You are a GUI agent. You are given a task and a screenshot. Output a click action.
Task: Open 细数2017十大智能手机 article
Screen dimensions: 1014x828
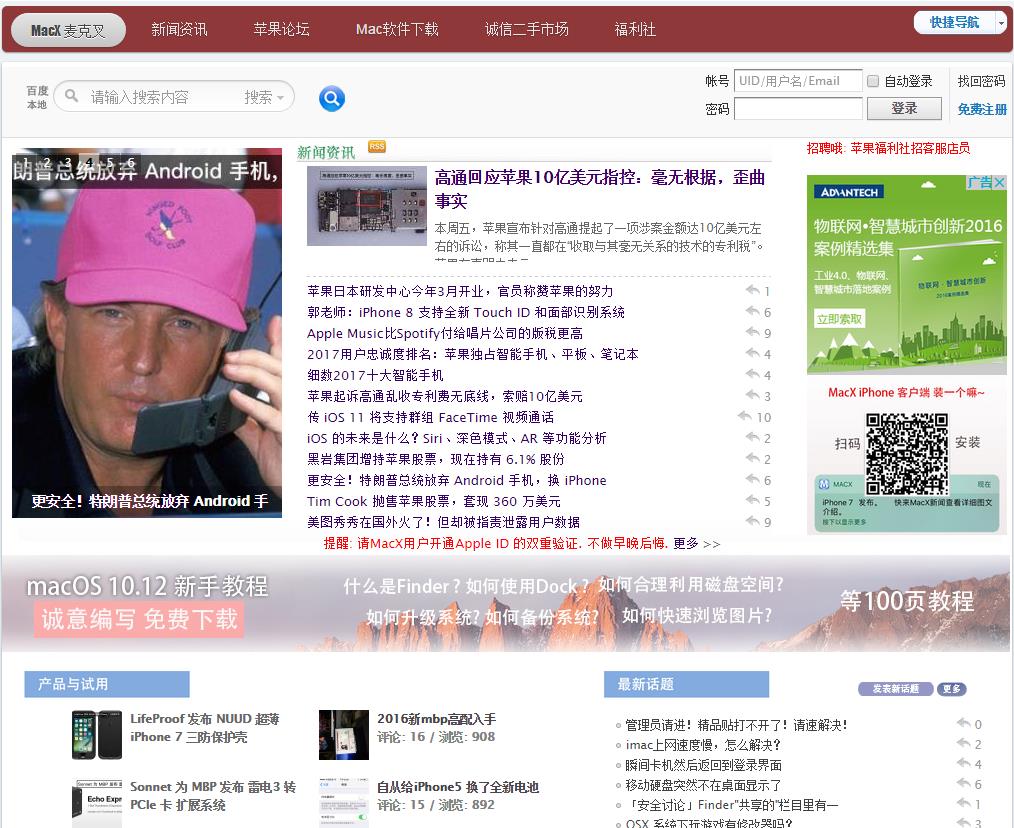tap(375, 375)
